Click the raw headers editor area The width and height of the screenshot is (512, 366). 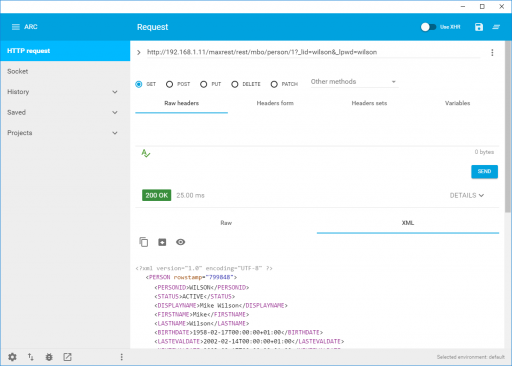point(317,130)
